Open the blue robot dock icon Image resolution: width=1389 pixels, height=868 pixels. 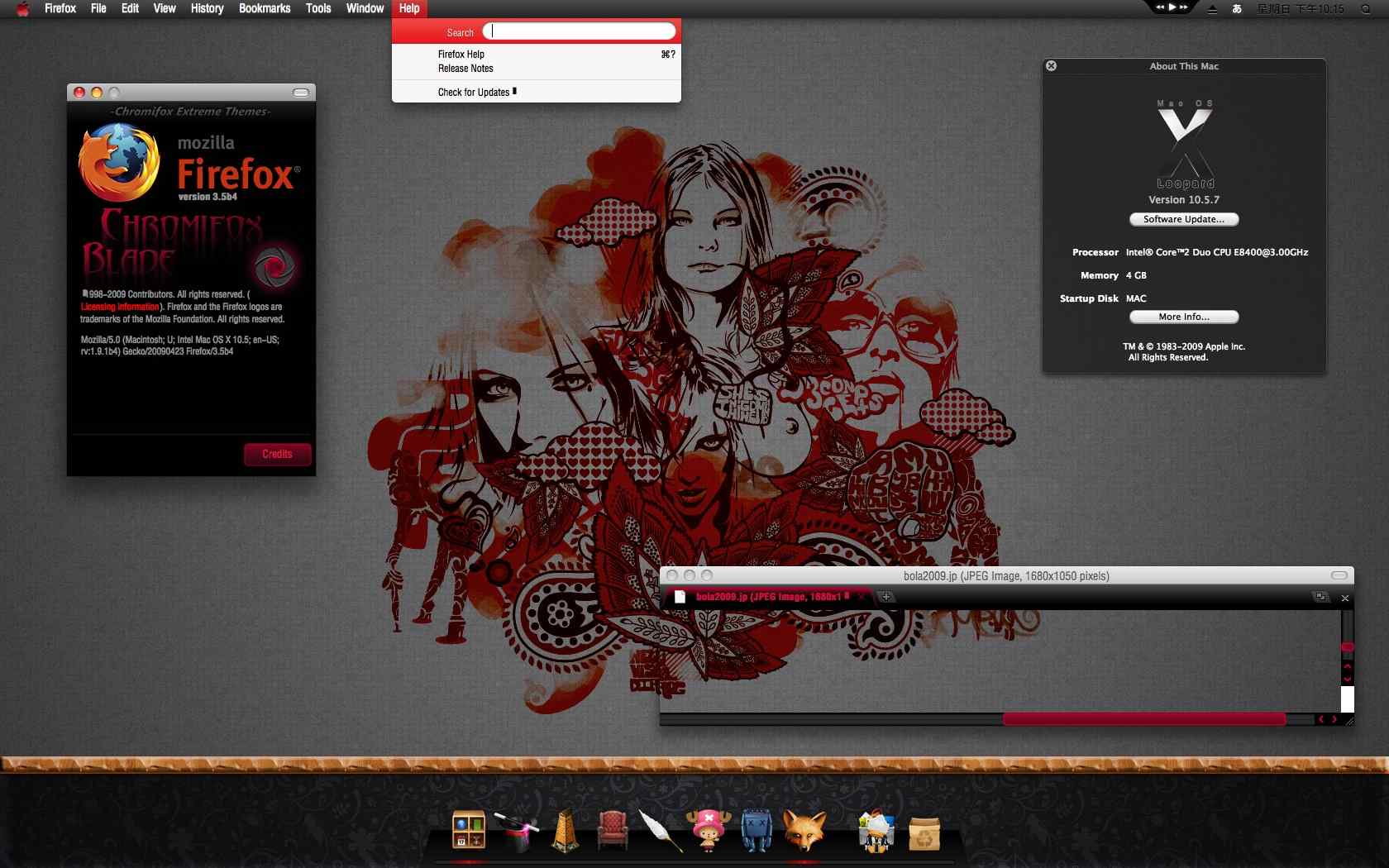pos(756,830)
